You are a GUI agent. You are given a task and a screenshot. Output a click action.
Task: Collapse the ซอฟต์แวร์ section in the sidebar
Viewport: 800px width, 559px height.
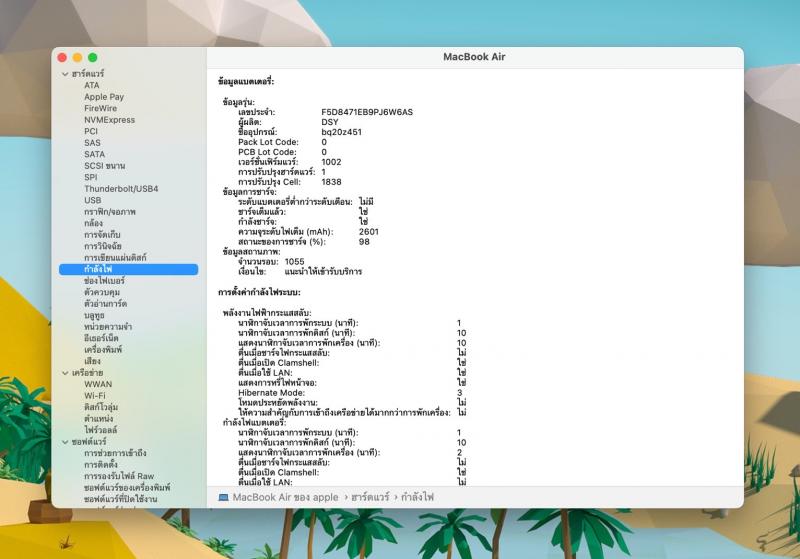coord(65,441)
